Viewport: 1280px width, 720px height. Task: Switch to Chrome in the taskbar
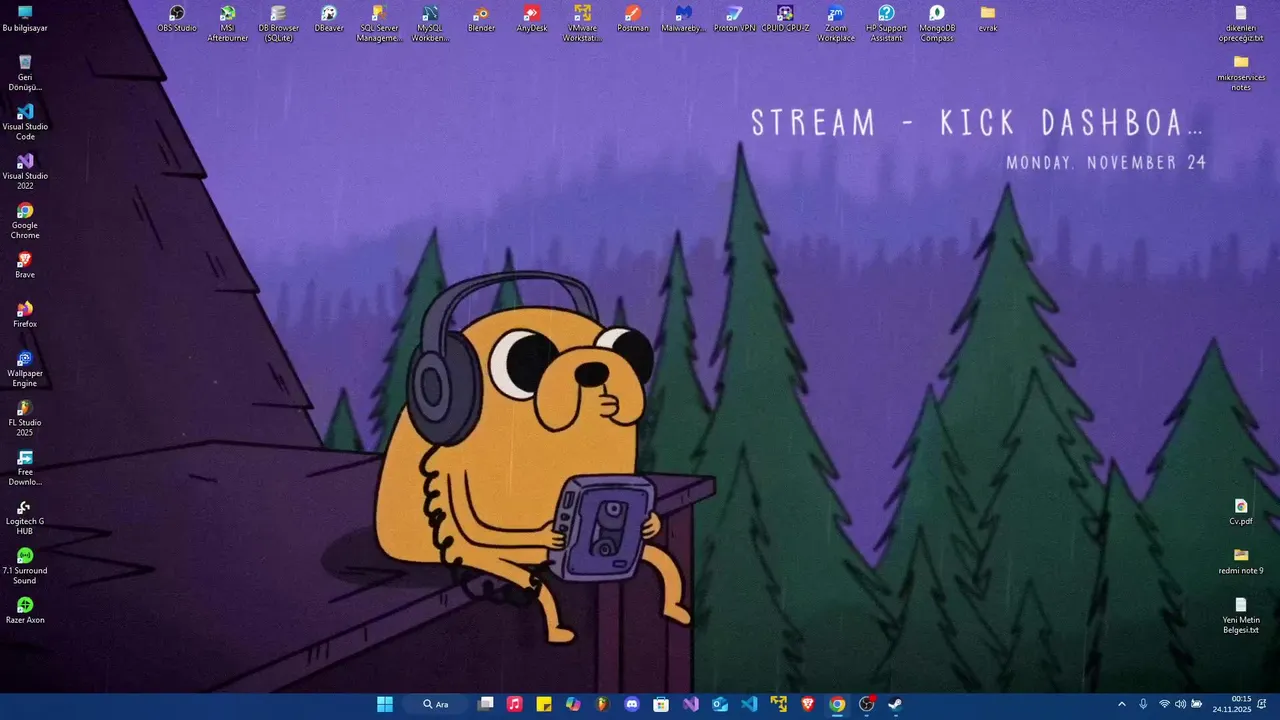point(837,704)
